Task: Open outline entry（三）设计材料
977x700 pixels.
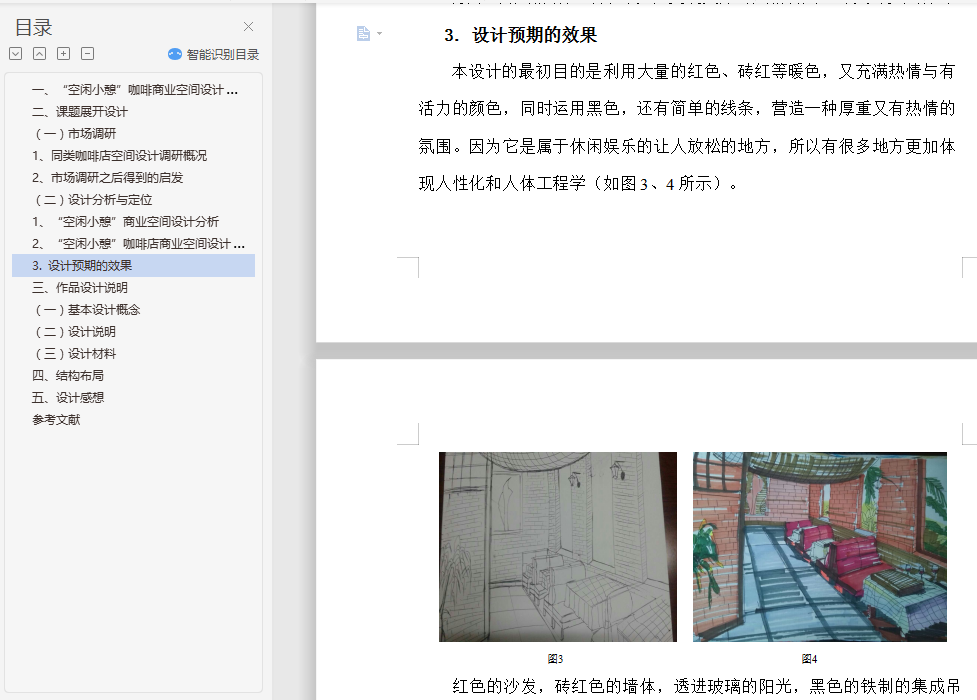Action: [75, 353]
